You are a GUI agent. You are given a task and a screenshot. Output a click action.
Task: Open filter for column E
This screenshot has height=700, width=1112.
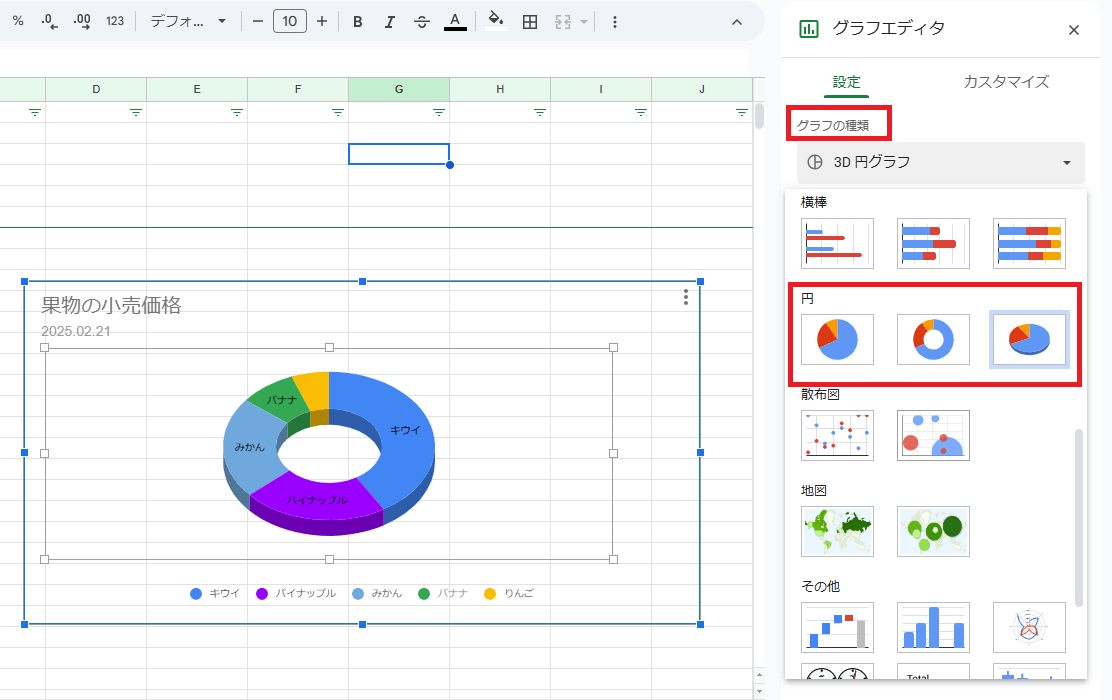pyautogui.click(x=237, y=112)
